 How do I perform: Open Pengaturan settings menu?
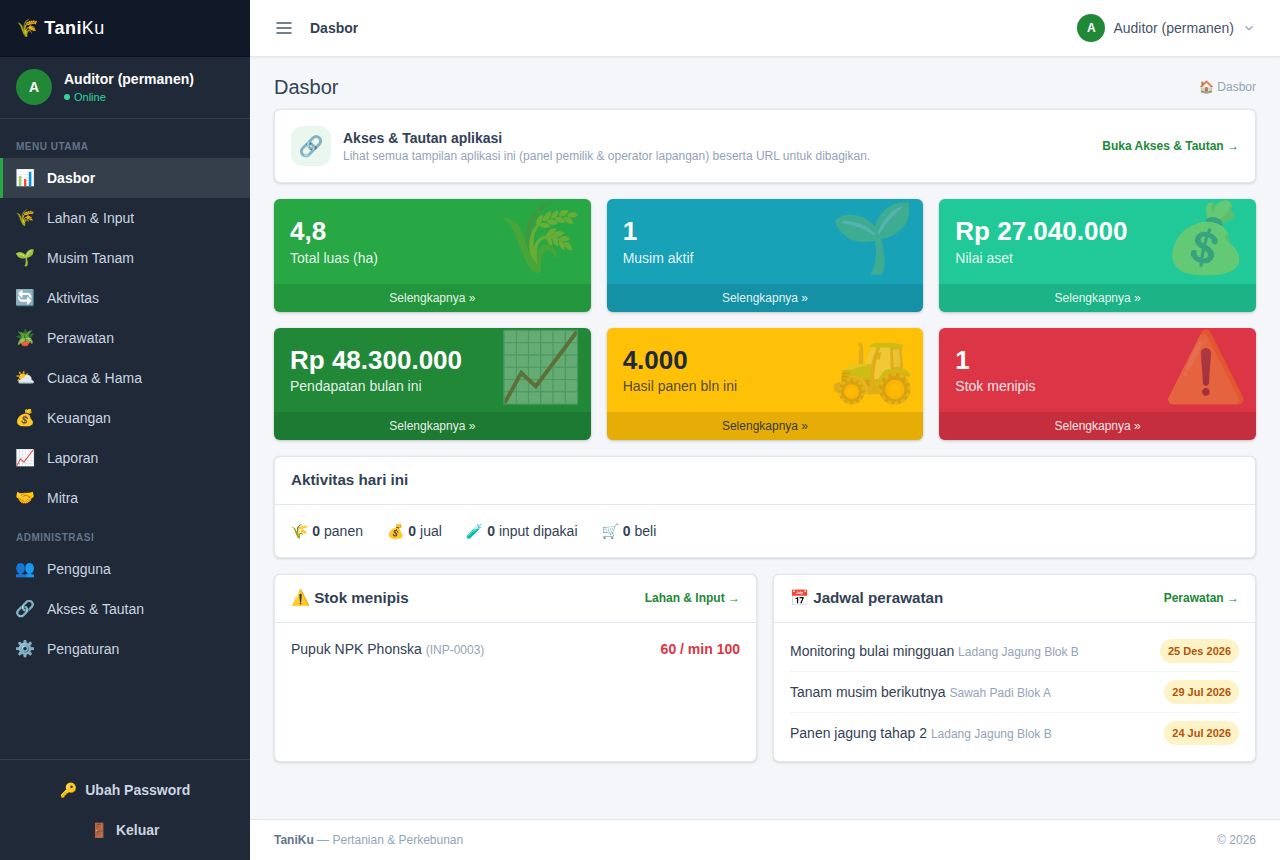[125, 649]
